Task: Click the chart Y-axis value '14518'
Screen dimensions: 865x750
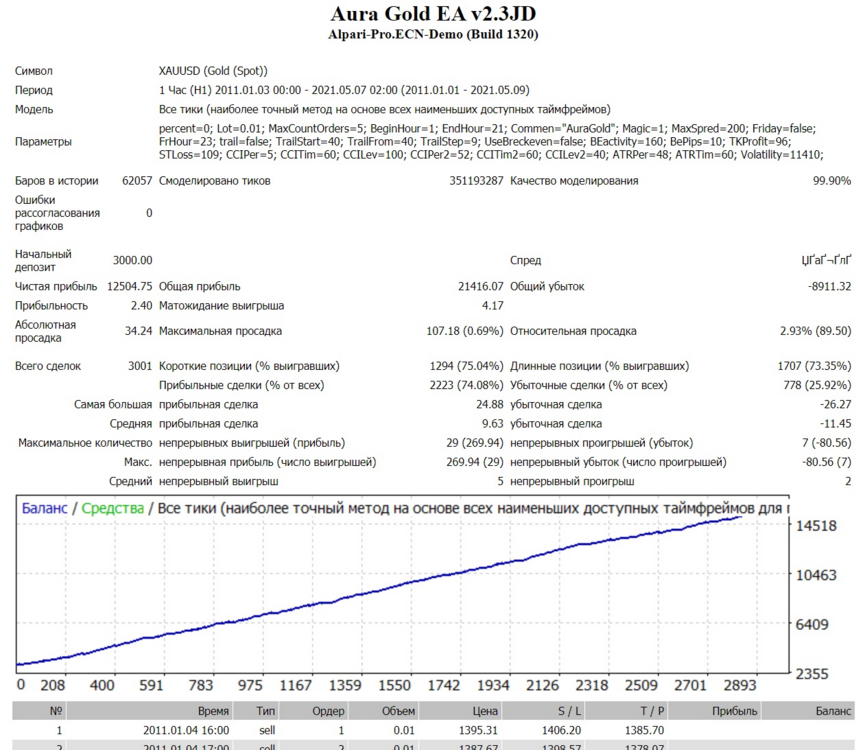Action: click(816, 526)
